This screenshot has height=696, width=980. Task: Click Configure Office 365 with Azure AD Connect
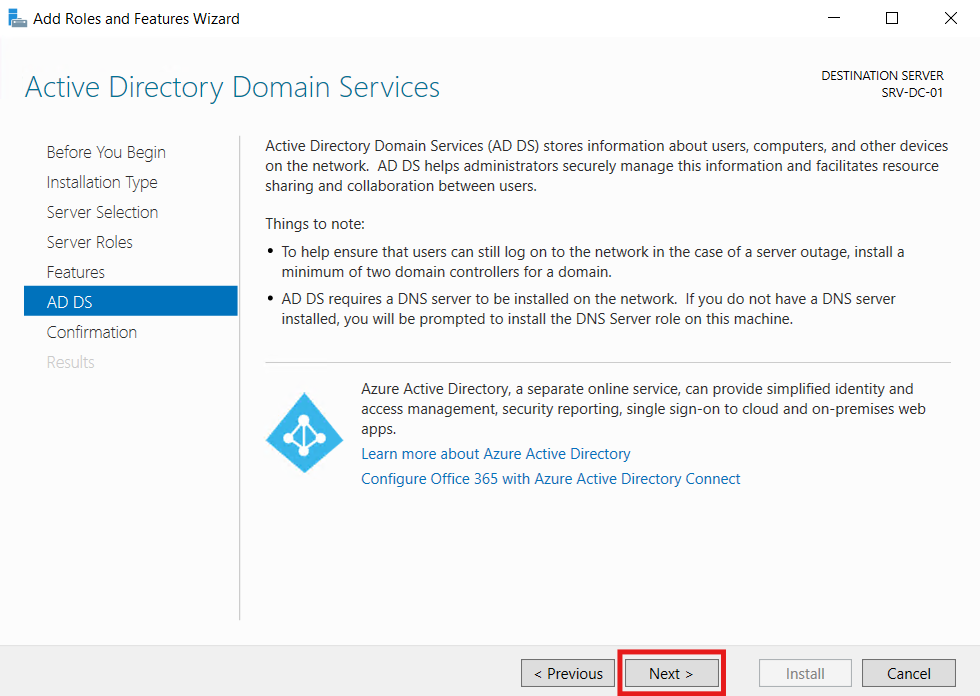(x=550, y=478)
